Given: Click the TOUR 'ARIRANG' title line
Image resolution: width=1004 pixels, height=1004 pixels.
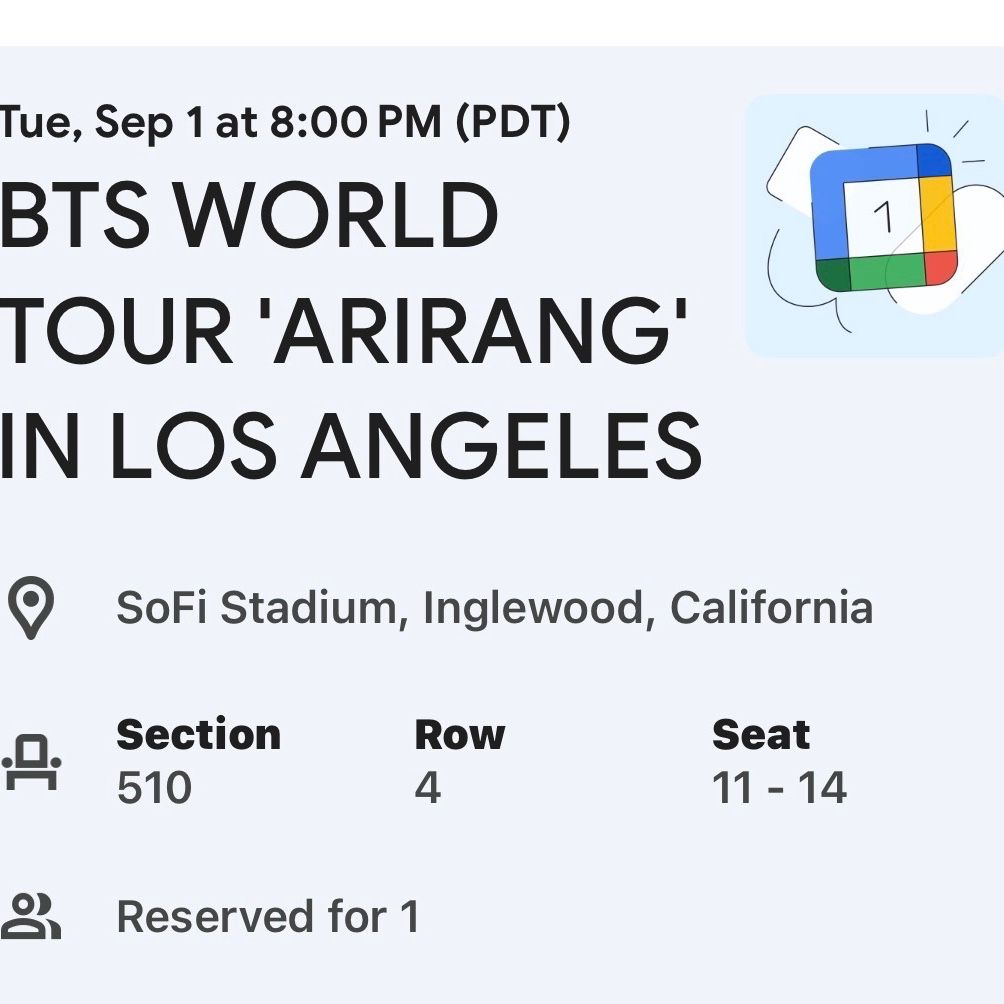Looking at the screenshot, I should 344,330.
